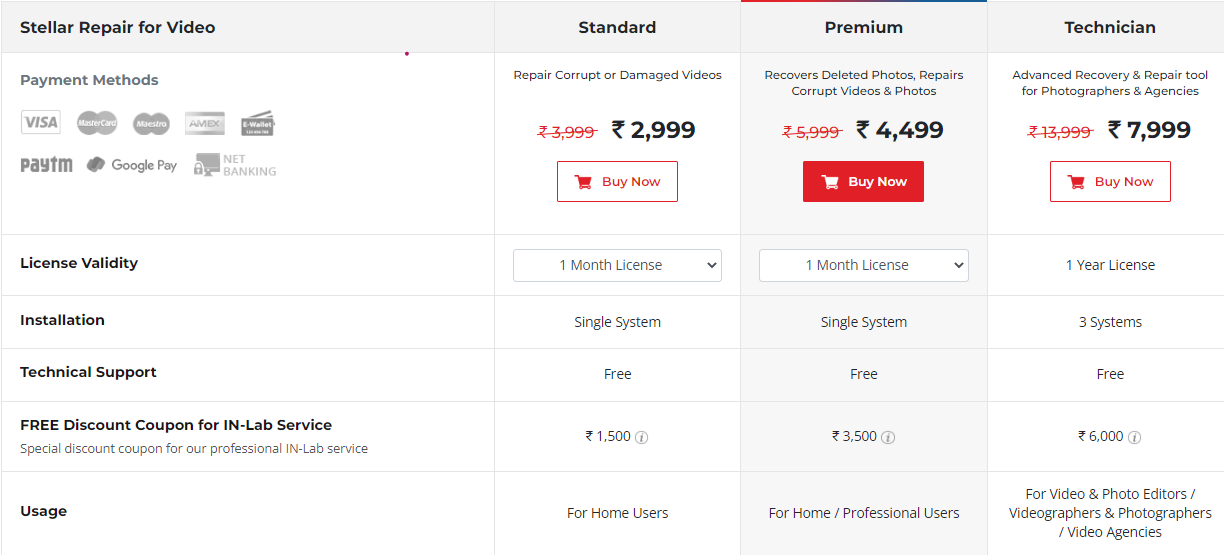Screen dimensions: 1224x555
Task: Click the AMEX card icon
Action: pyautogui.click(x=205, y=123)
